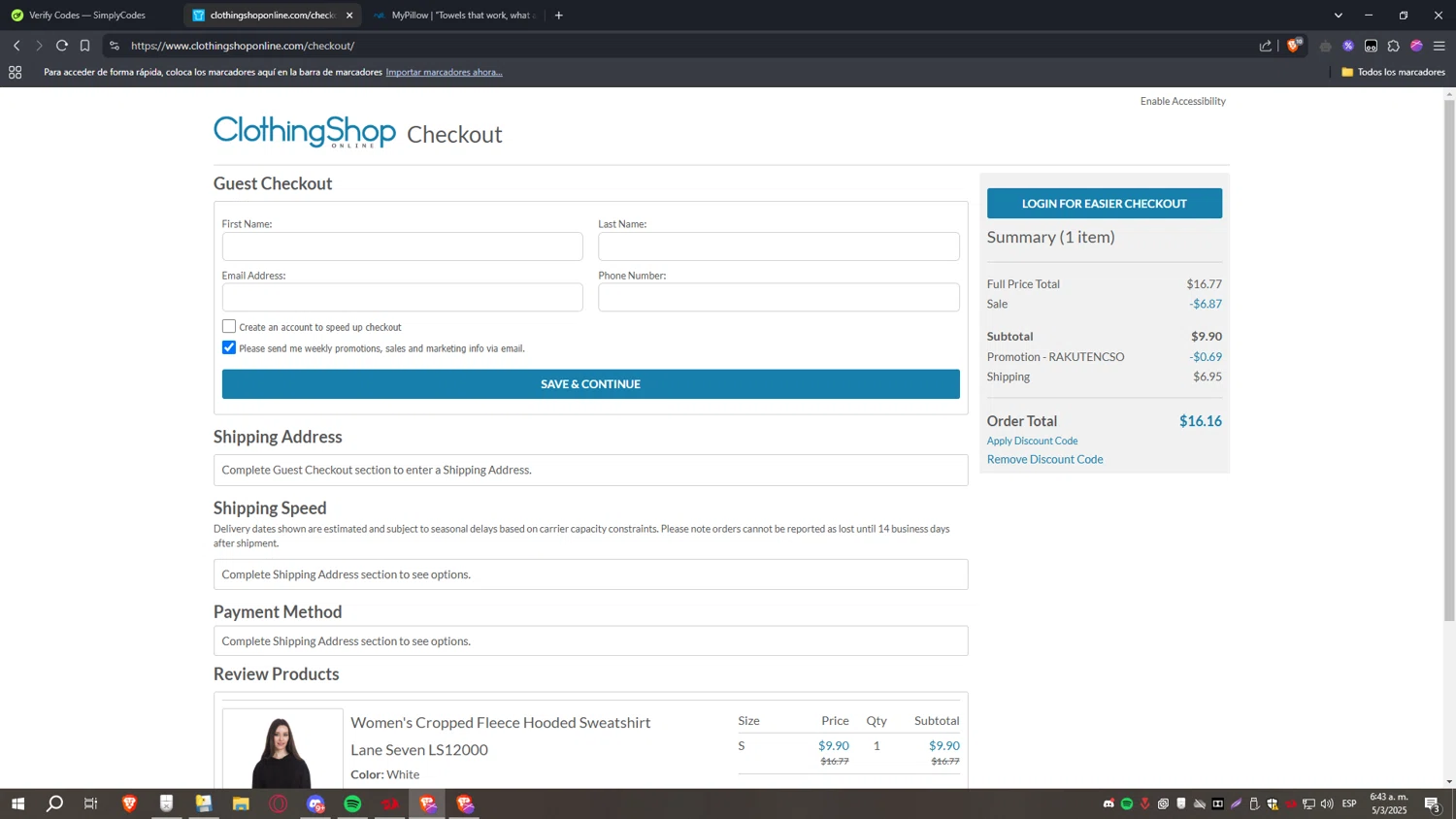This screenshot has width=1456, height=819.
Task: Open Opera browser from taskbar
Action: 279,803
